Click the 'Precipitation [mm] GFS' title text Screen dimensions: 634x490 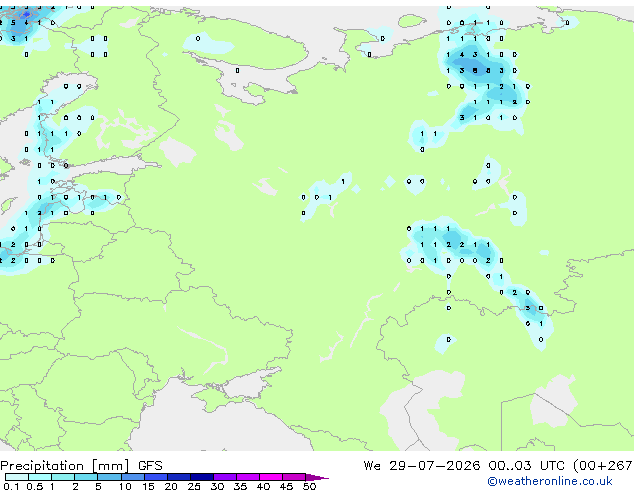tap(81, 466)
